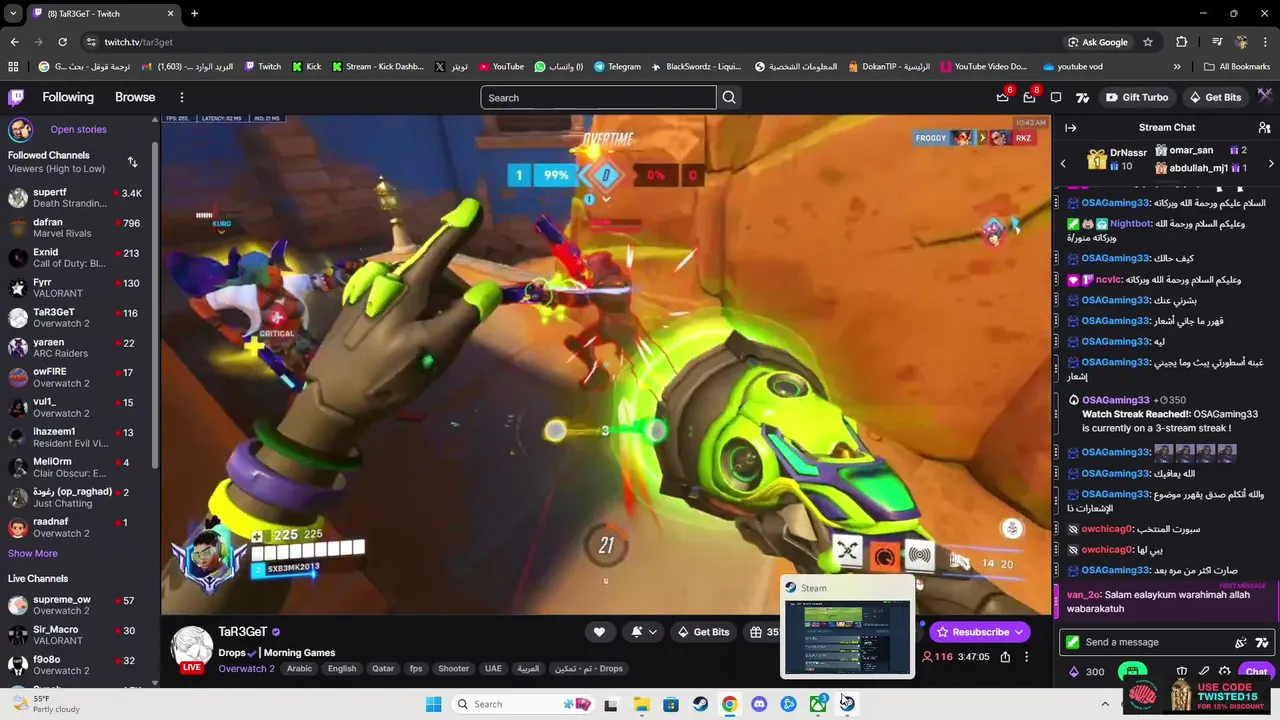This screenshot has height=720, width=1280.
Task: Open the 7TV emote menu in message box
Action: click(1262, 642)
